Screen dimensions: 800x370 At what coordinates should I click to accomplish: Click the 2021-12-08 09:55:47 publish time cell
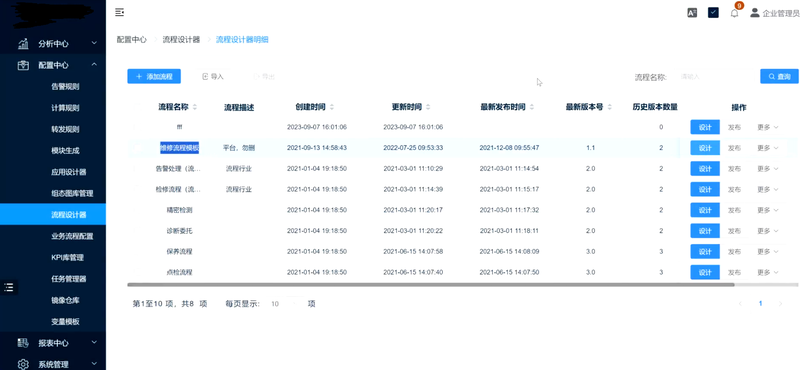(x=509, y=148)
